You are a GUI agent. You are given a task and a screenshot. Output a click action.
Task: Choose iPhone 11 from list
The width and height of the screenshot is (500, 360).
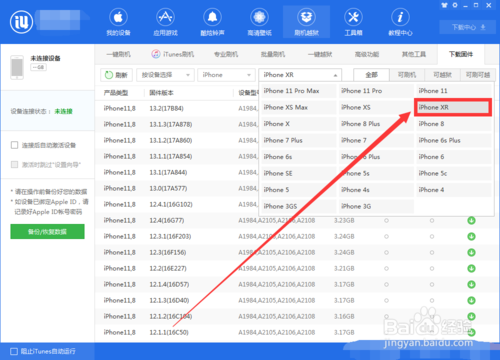click(454, 91)
